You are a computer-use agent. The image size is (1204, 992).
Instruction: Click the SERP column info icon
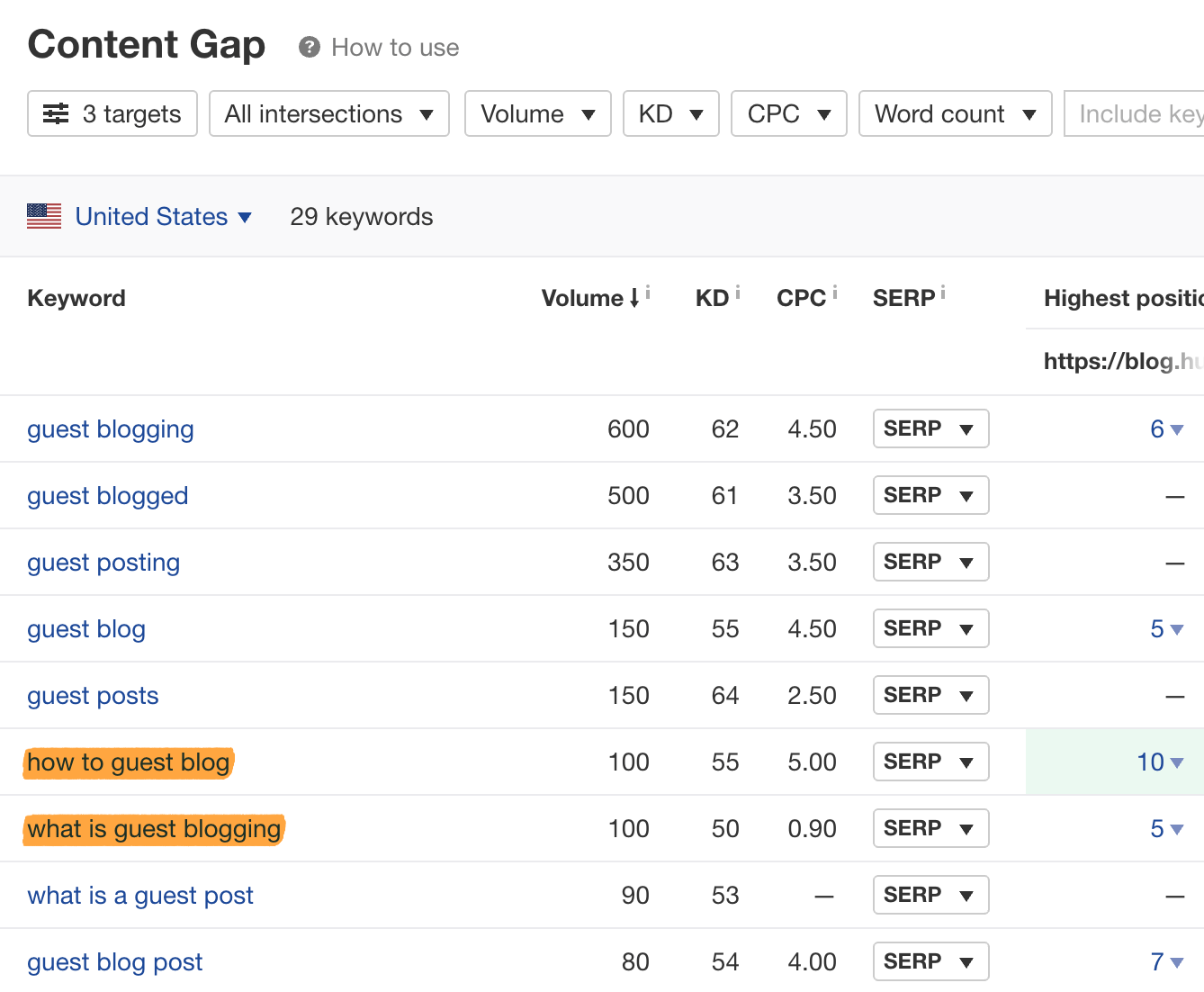[x=943, y=293]
